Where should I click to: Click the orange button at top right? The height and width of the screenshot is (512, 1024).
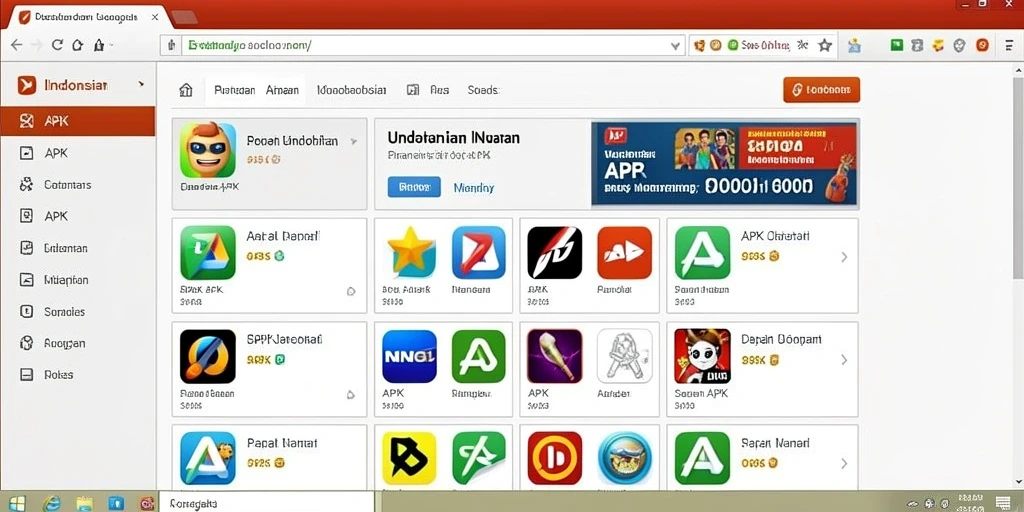click(822, 89)
